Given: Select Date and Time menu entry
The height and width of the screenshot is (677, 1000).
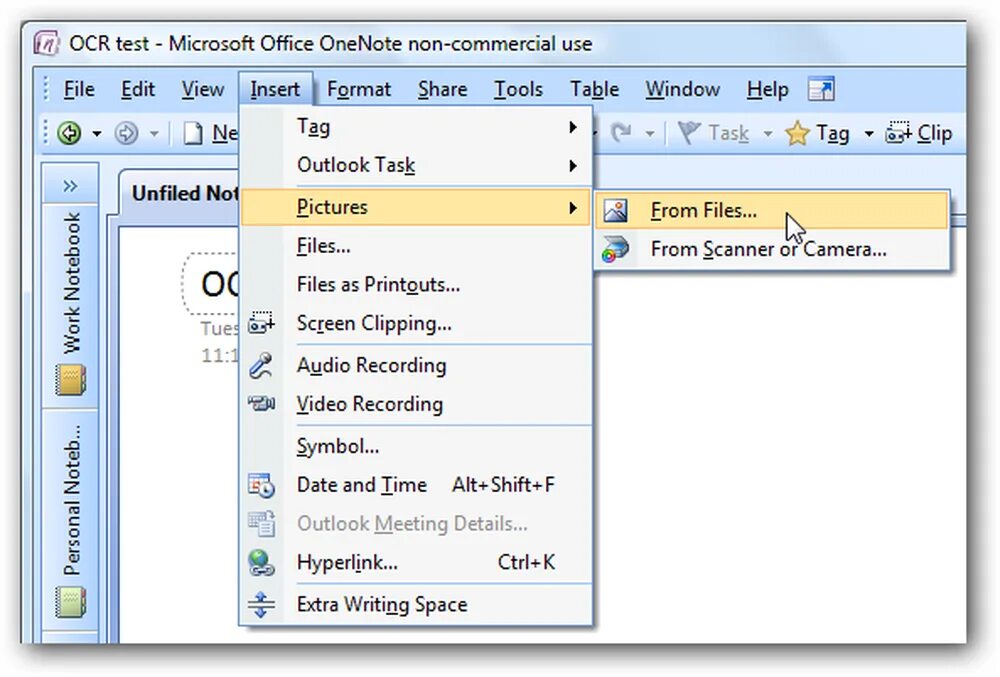Looking at the screenshot, I should point(416,485).
